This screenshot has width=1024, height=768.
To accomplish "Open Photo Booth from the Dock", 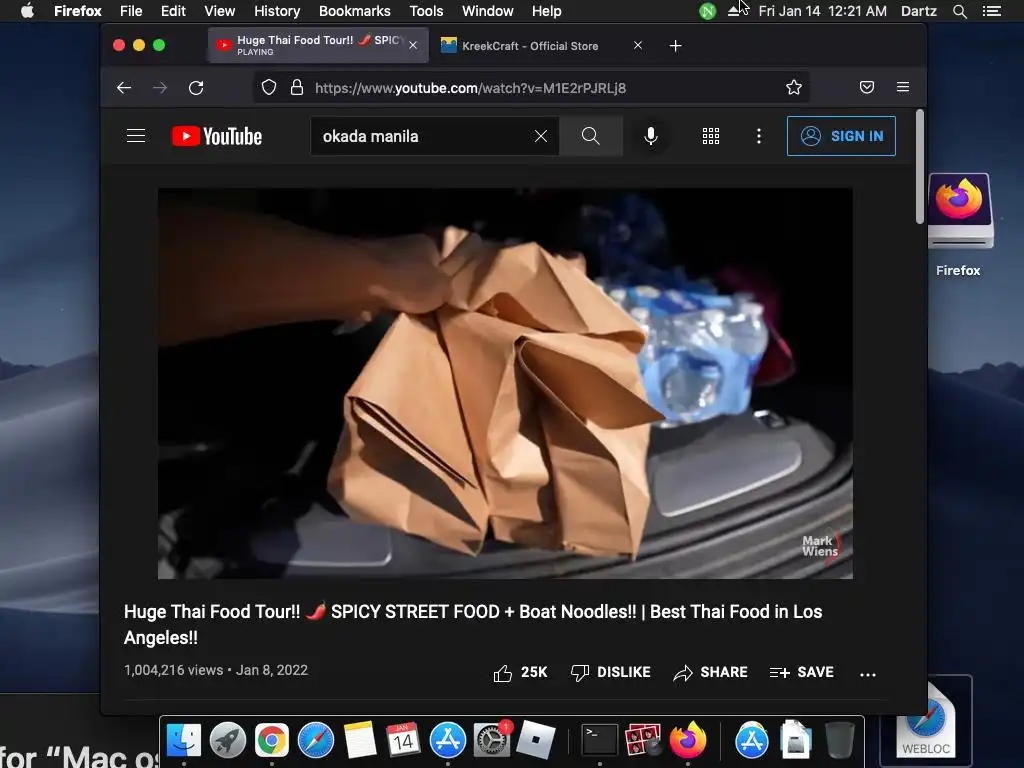I will (643, 740).
